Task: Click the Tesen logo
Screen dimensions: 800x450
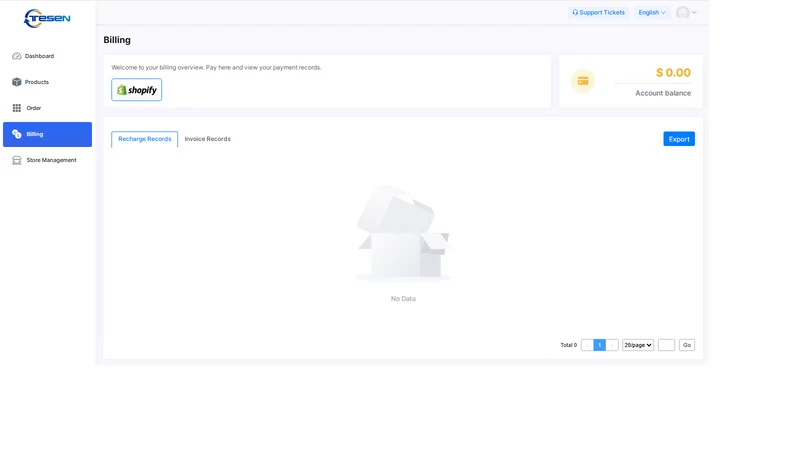Action: point(47,18)
